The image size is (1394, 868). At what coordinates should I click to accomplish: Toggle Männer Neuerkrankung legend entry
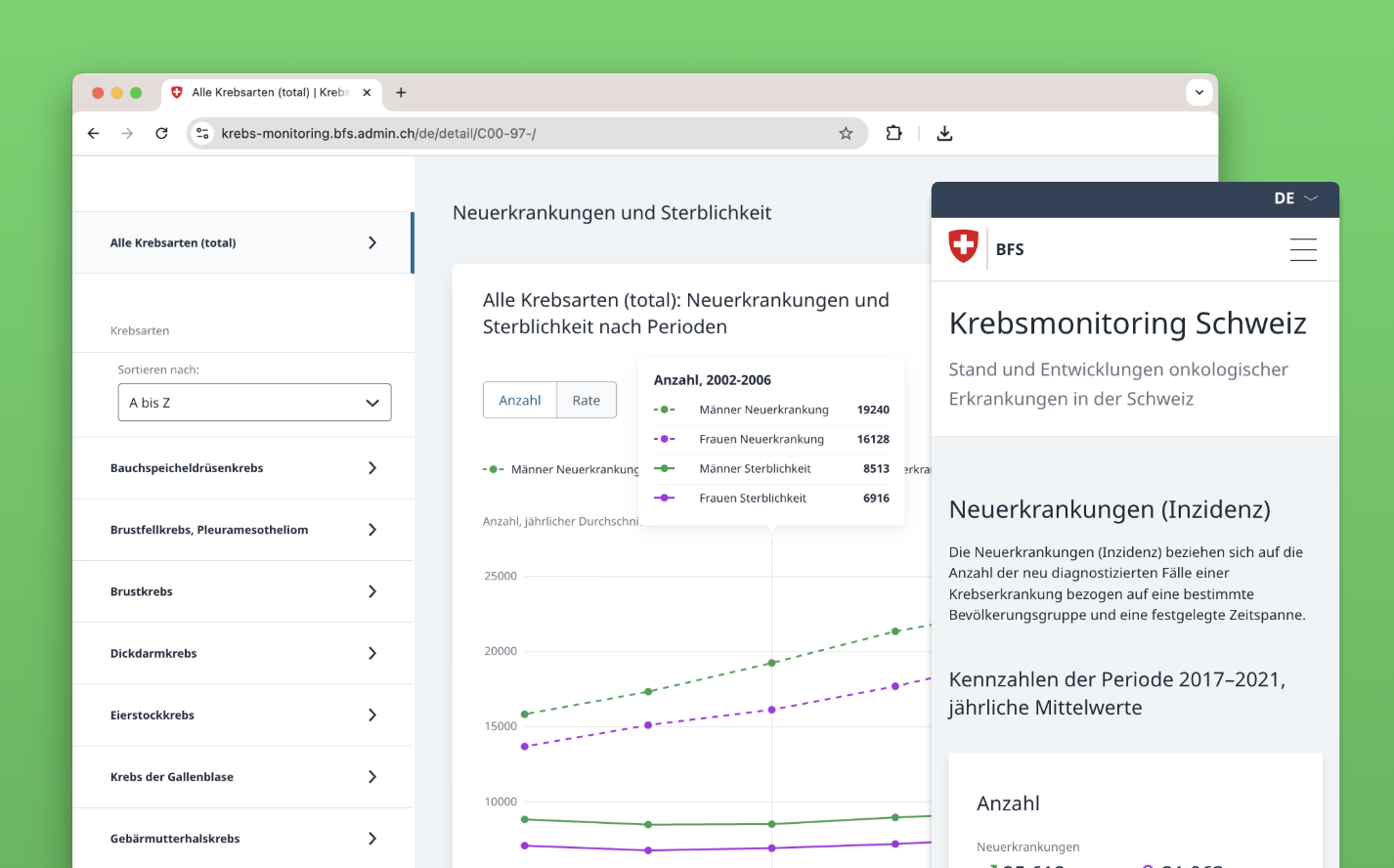(561, 470)
